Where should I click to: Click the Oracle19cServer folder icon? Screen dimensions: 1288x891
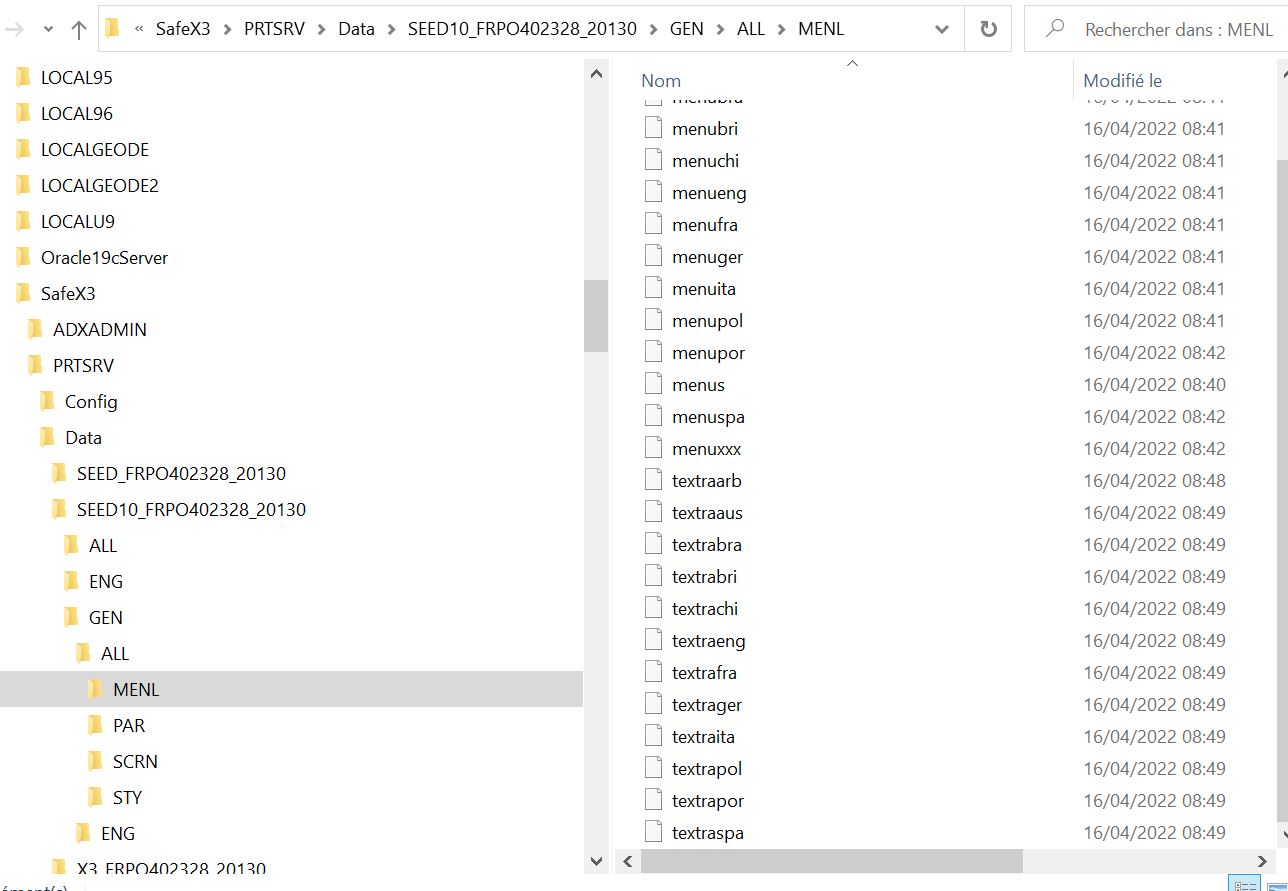coord(23,258)
